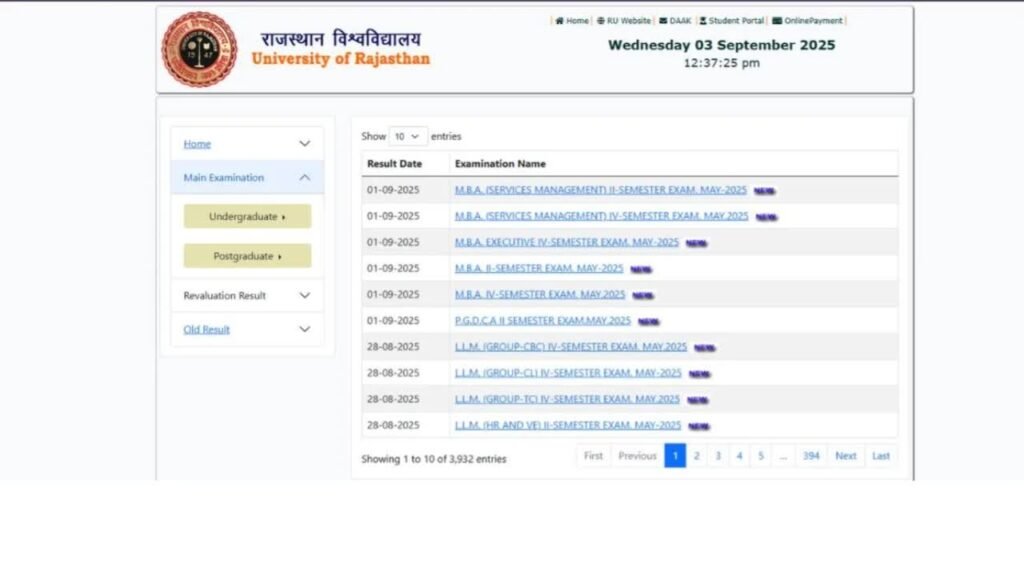This screenshot has height=576, width=1024.
Task: Go to page 4 of results
Action: point(739,456)
